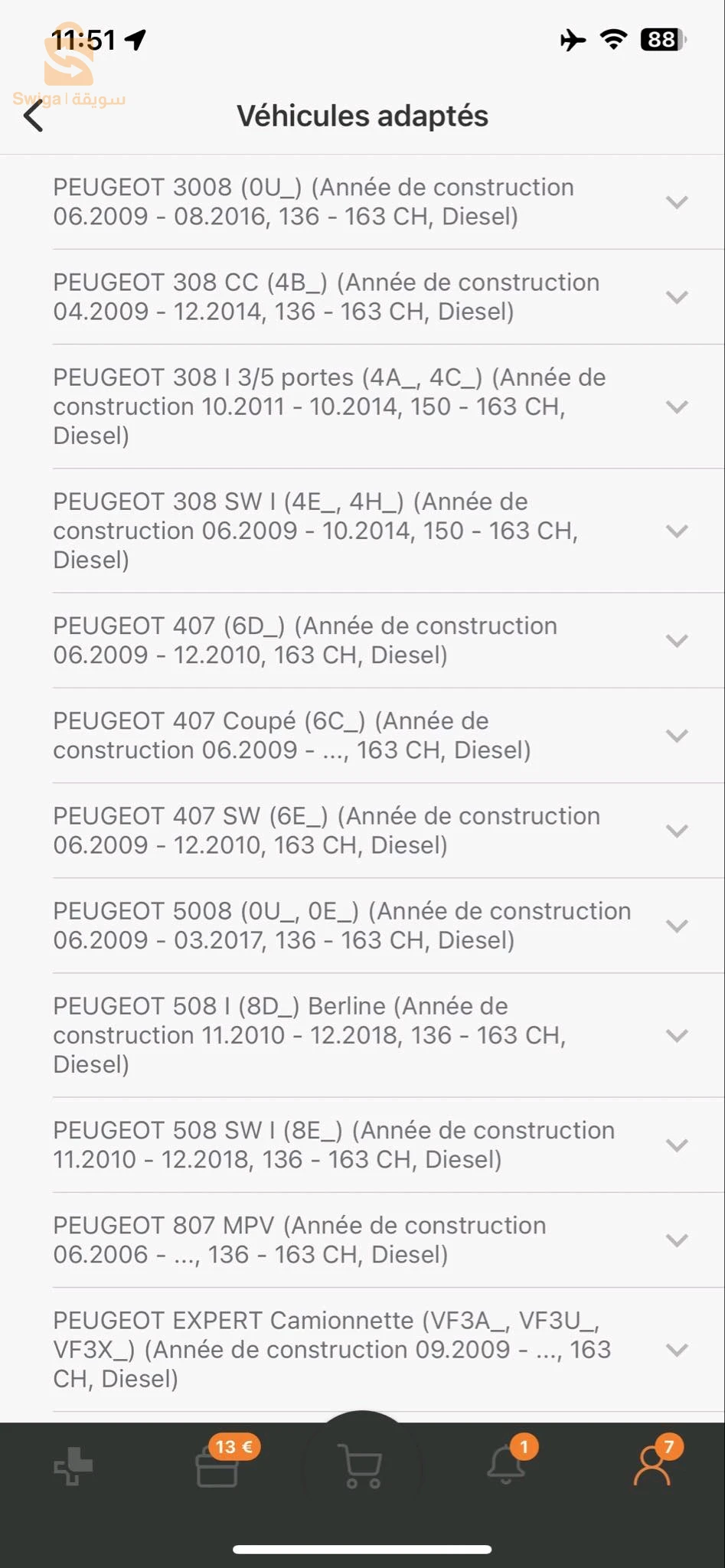Expand PEUGEOT 5008 (0U_, 0E_) chevron
Viewport: 725px width, 1568px height.
[x=677, y=926]
